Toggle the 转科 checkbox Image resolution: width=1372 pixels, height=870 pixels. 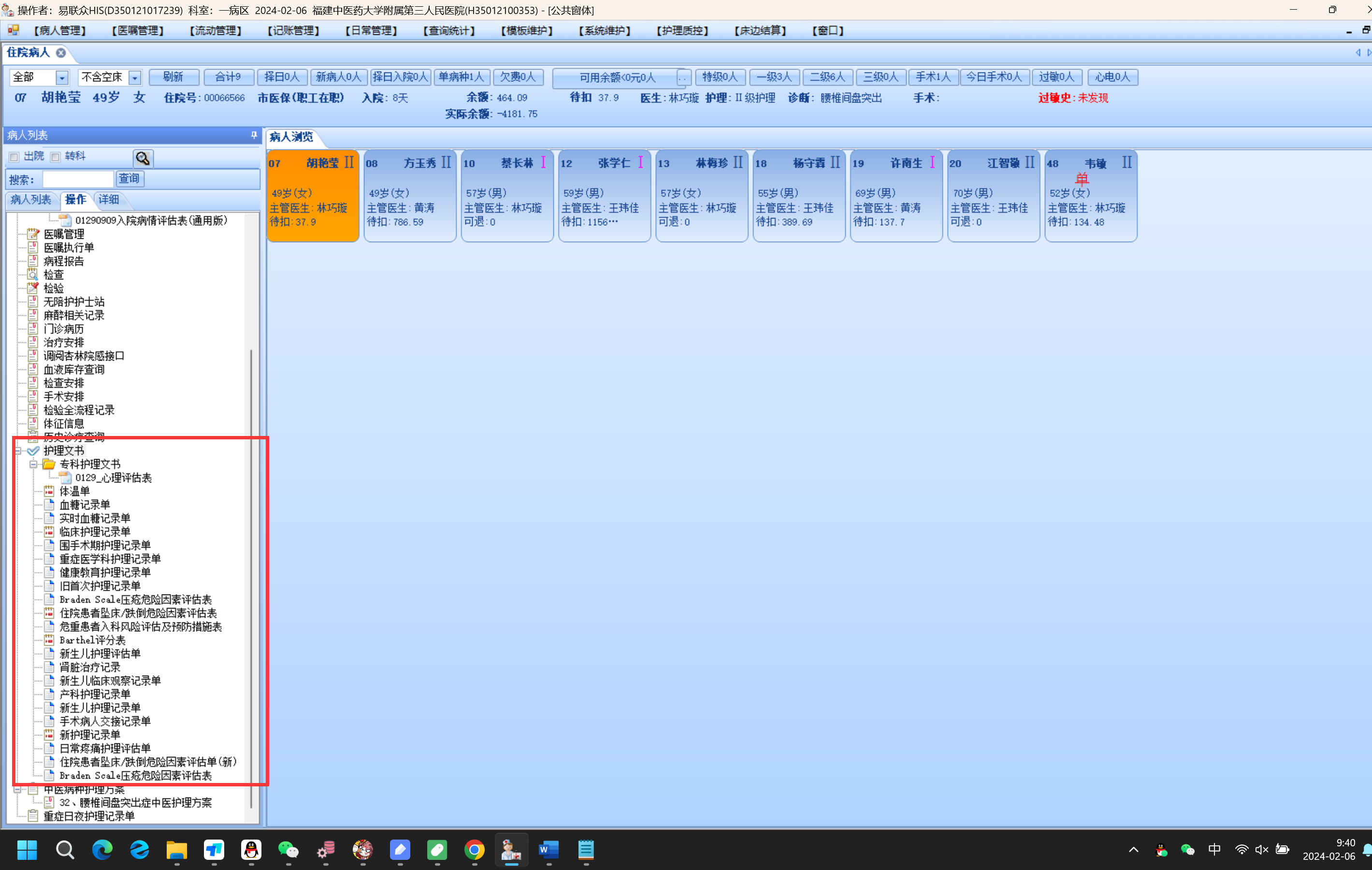(x=55, y=157)
